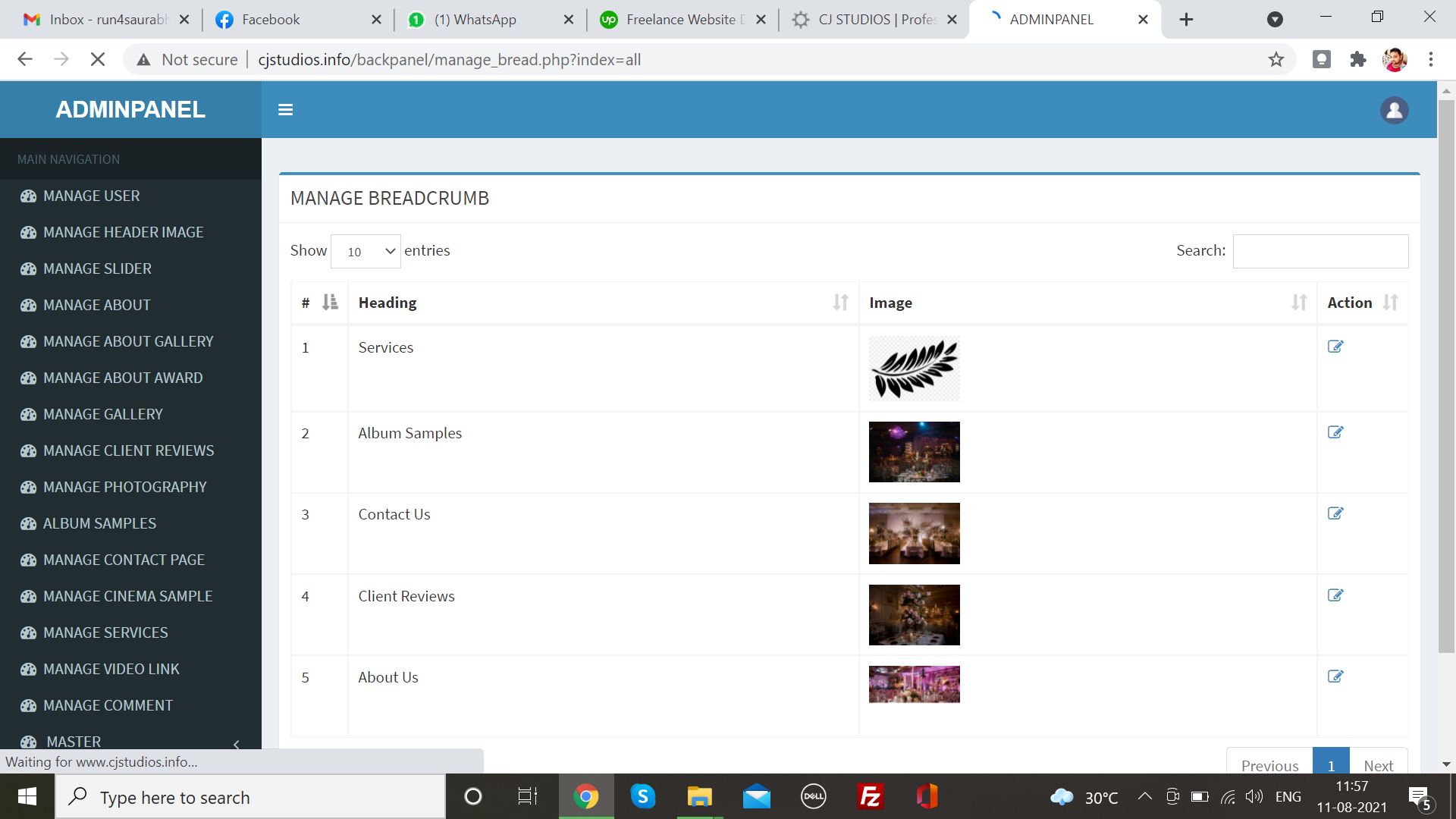Click the ADMINPANEL logo link
This screenshot has height=819, width=1456.
pos(130,110)
